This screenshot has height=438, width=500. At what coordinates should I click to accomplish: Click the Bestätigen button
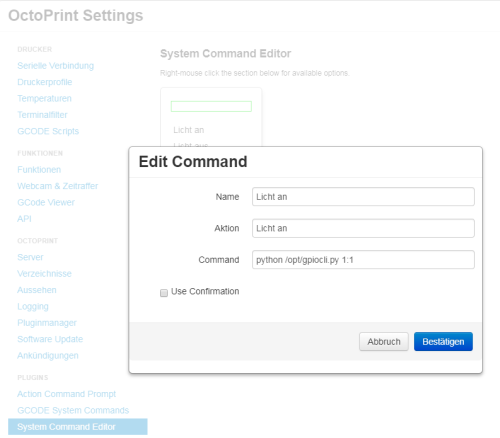pos(443,342)
